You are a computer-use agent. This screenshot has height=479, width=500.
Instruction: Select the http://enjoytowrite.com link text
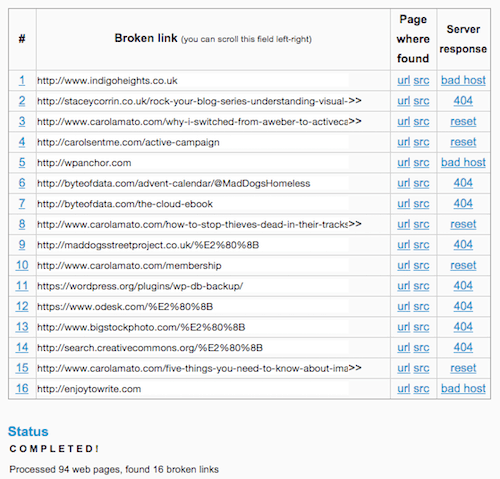pos(89,389)
